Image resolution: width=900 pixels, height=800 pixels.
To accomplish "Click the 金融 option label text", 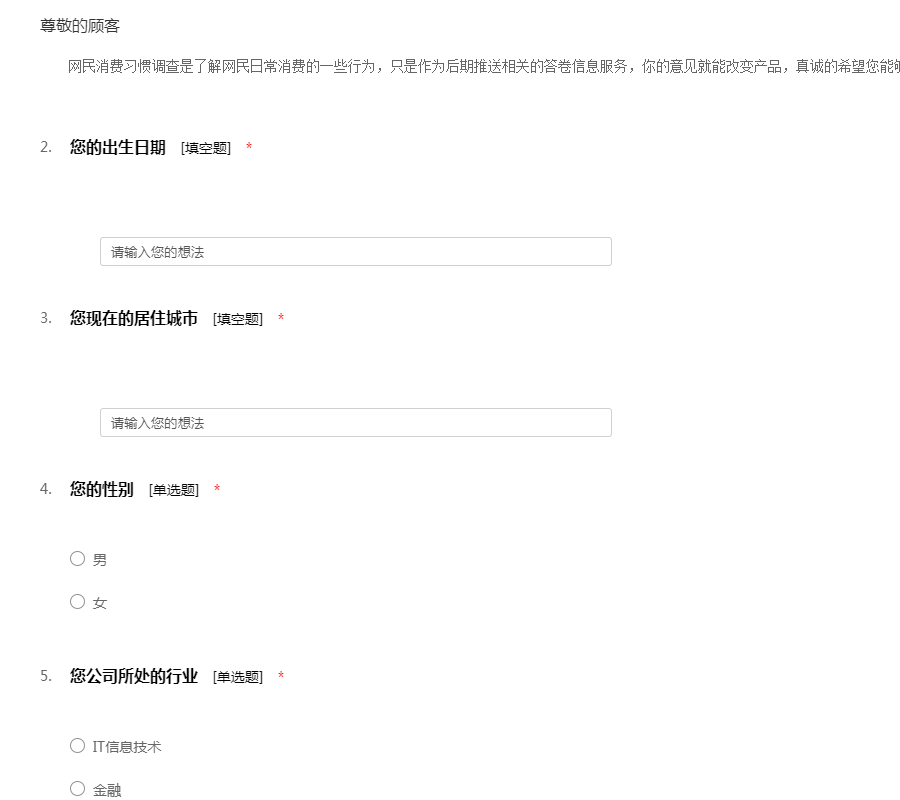I will [107, 790].
